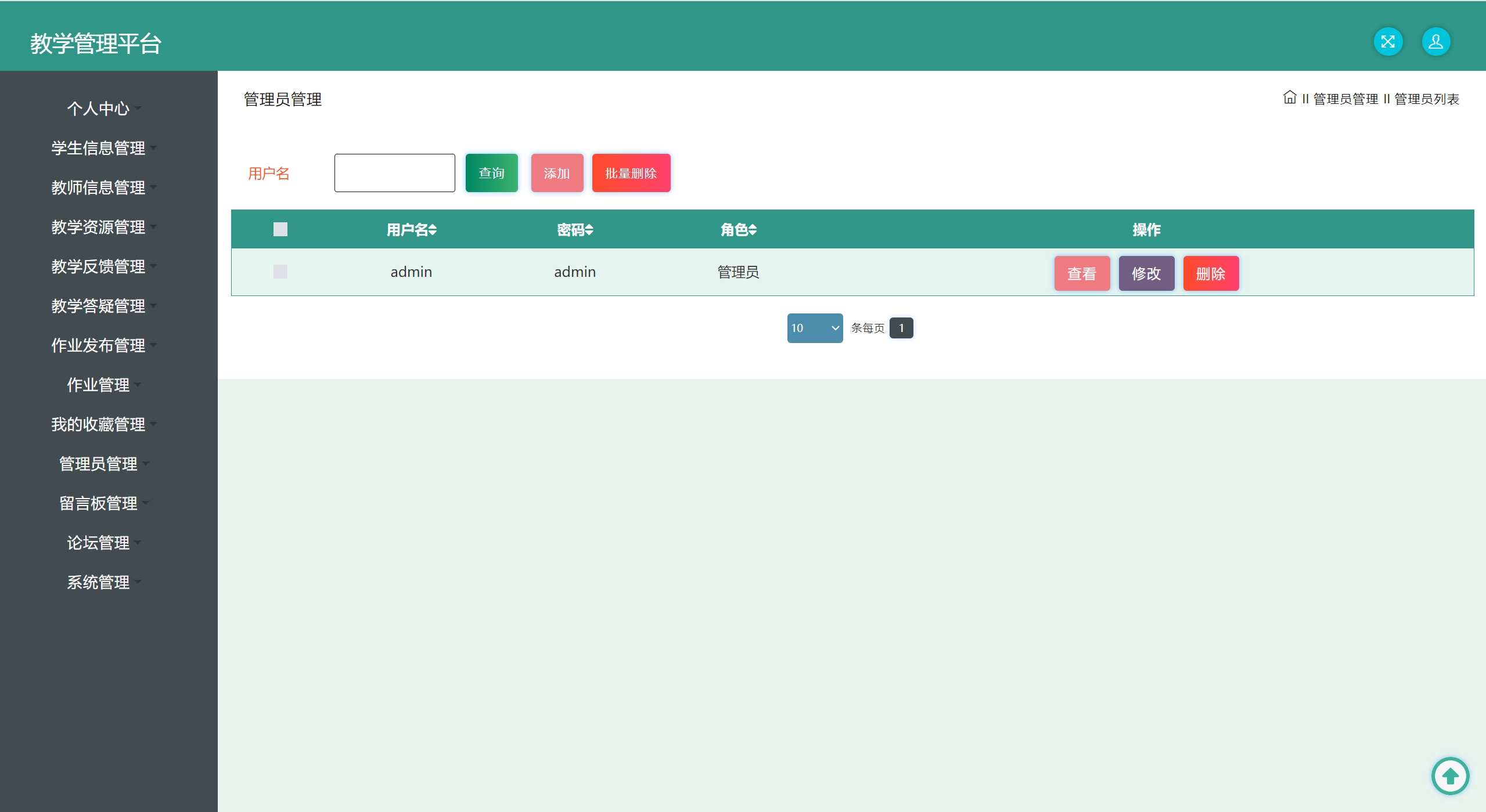Image resolution: width=1486 pixels, height=812 pixels.
Task: Open the user profile icon
Action: pos(1435,42)
